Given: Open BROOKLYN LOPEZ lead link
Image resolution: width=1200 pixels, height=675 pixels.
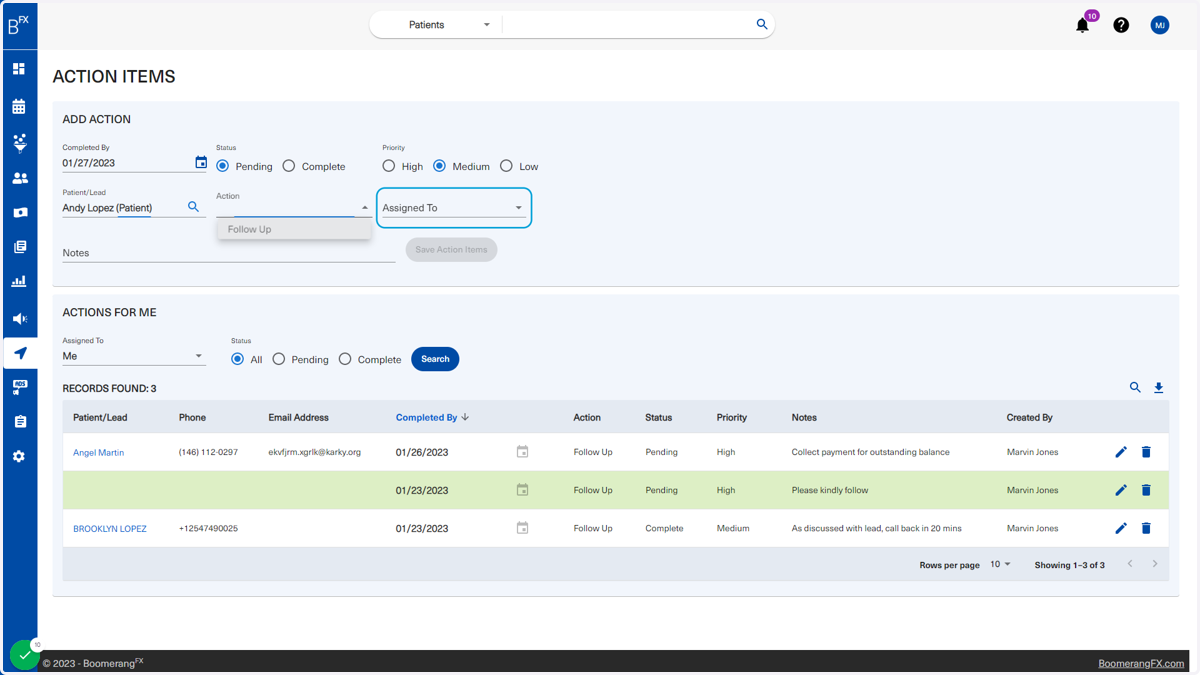Looking at the screenshot, I should pos(110,528).
